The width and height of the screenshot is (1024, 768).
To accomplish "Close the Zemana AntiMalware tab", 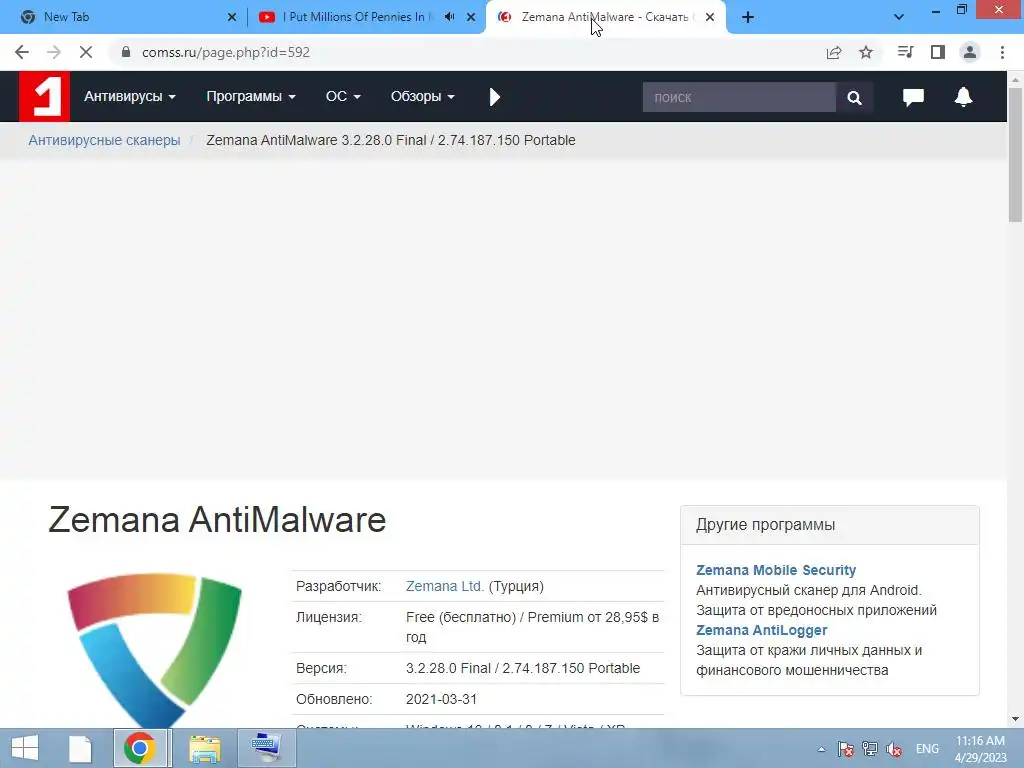I will (x=710, y=18).
